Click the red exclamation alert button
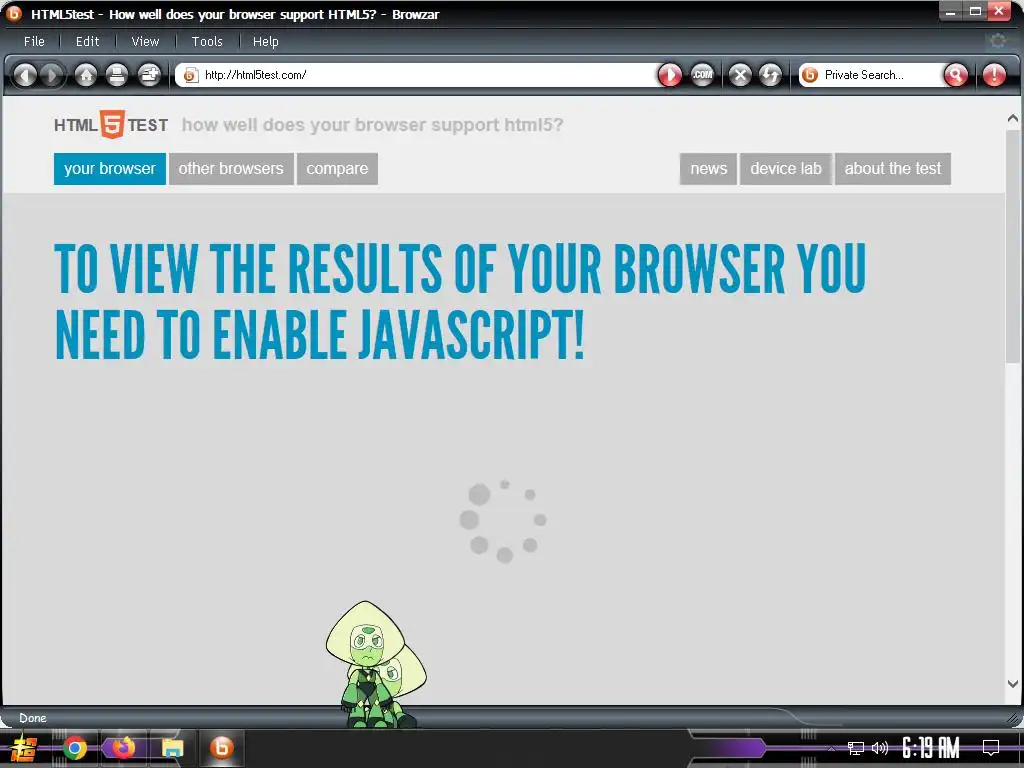The image size is (1024, 768). pyautogui.click(x=994, y=75)
